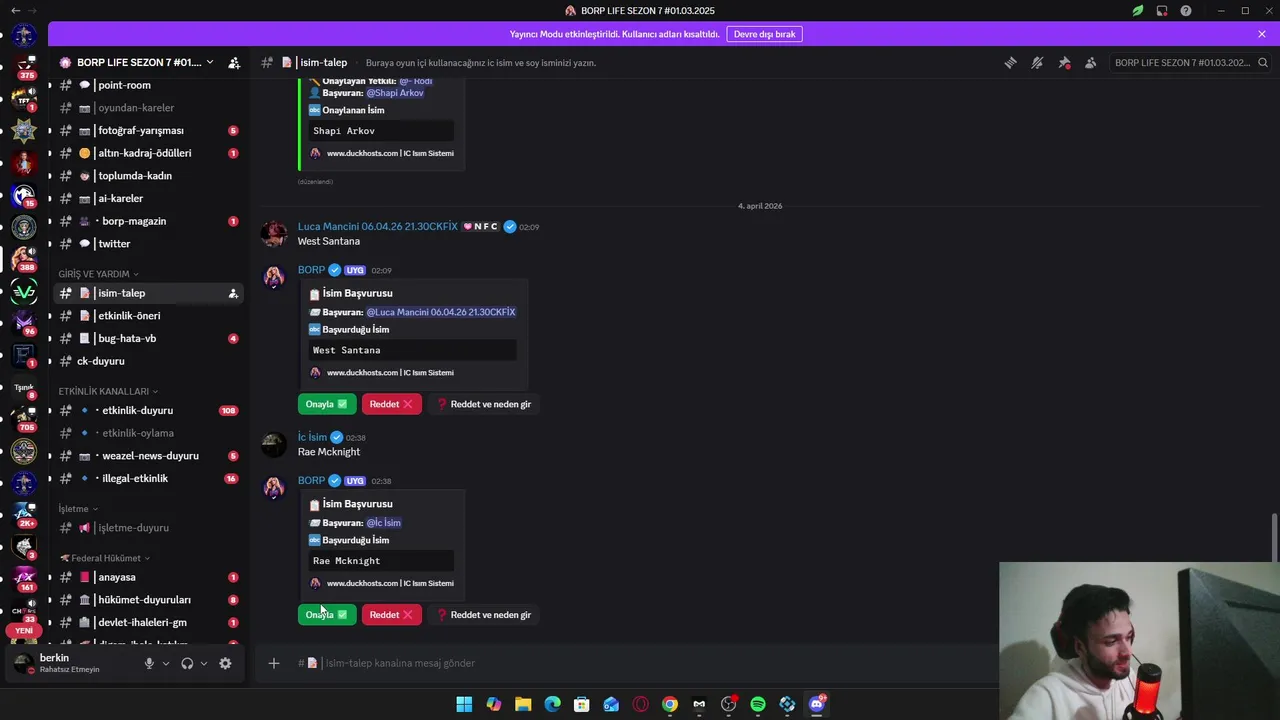Open the Discord inbox icon

tap(1162, 10)
